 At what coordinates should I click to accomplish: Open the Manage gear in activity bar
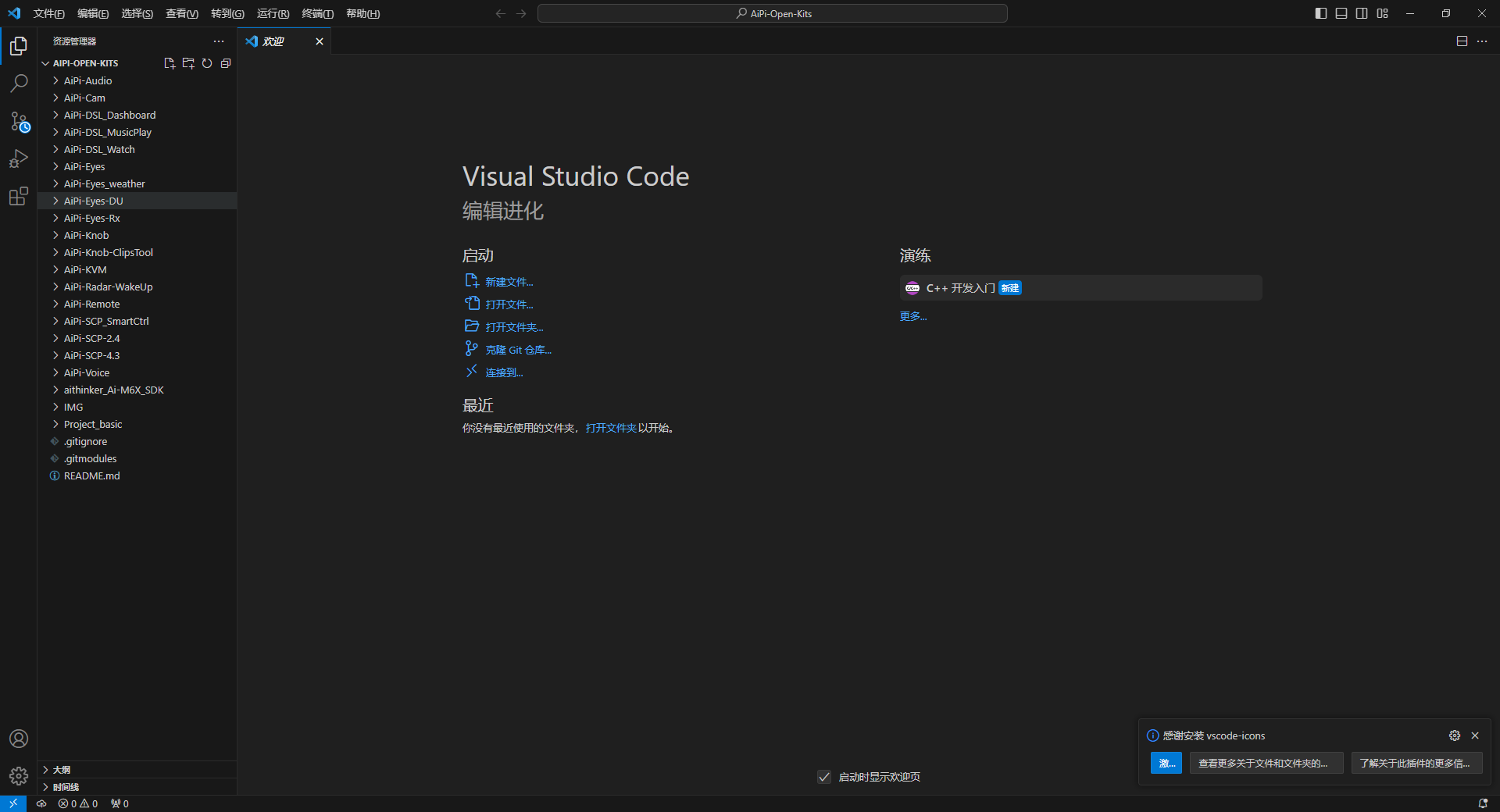coord(19,776)
